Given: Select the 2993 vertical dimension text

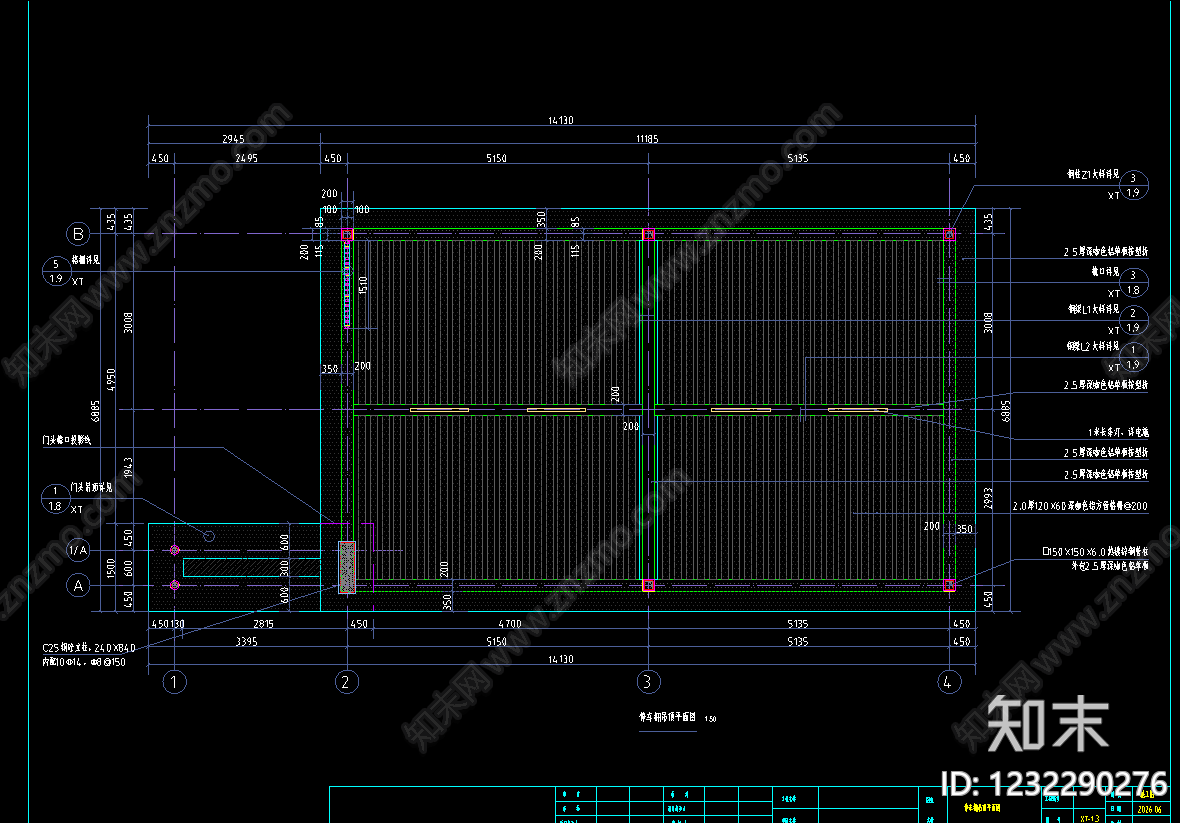Looking at the screenshot, I should [988, 499].
